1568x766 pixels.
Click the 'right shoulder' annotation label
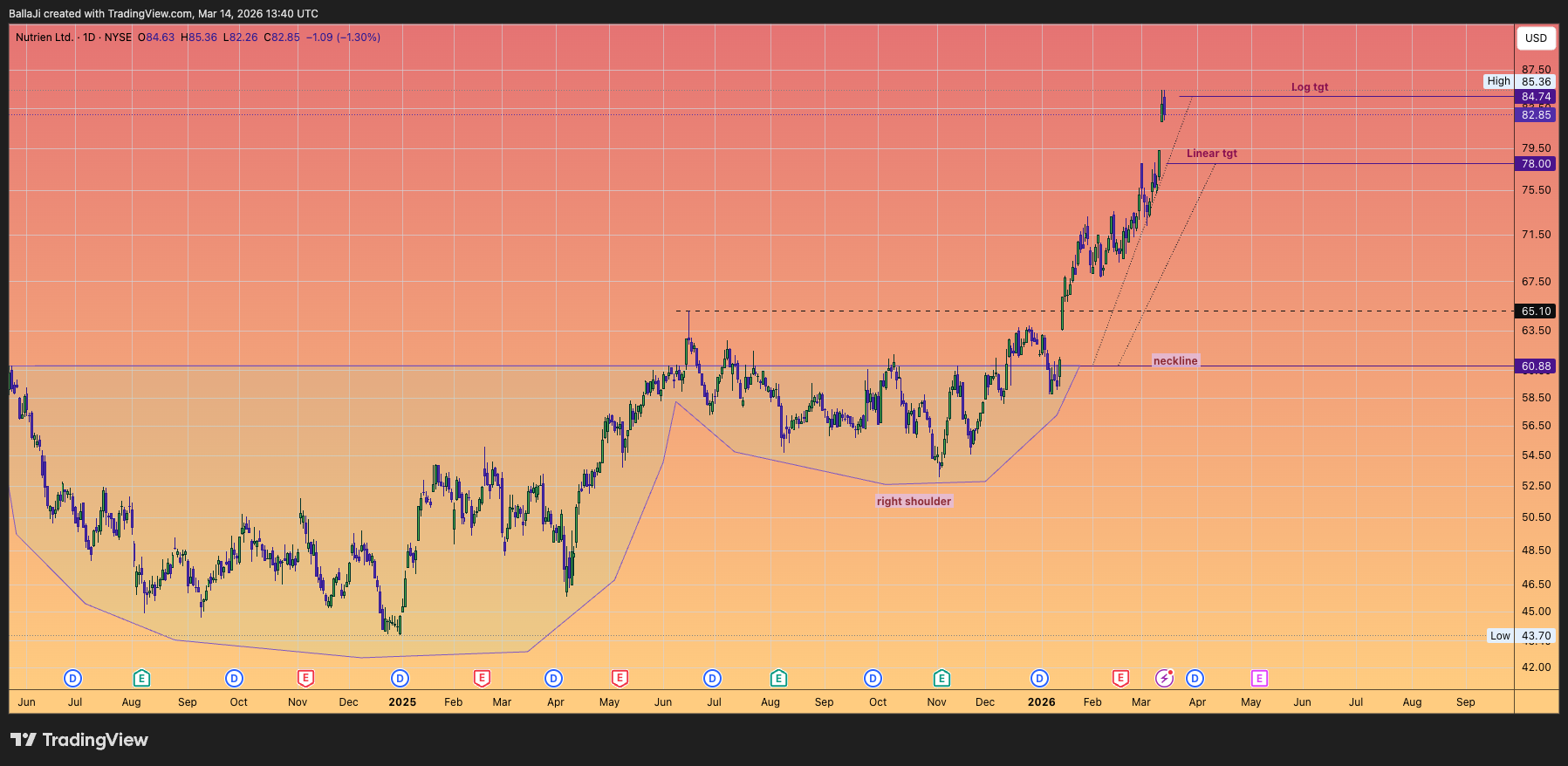[914, 501]
